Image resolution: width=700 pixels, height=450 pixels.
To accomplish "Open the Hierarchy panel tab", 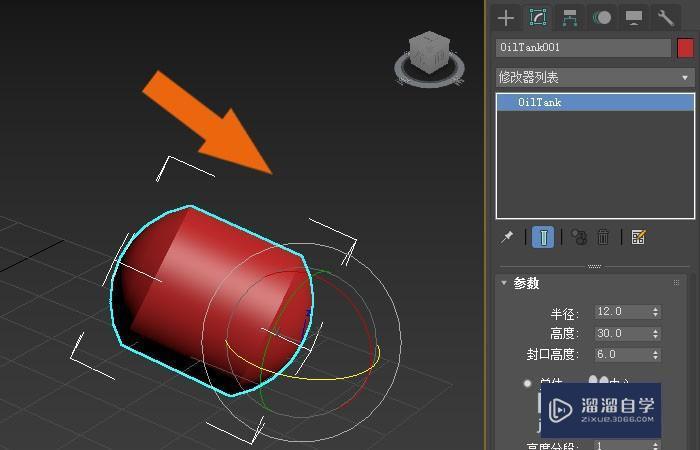I will pyautogui.click(x=570, y=18).
